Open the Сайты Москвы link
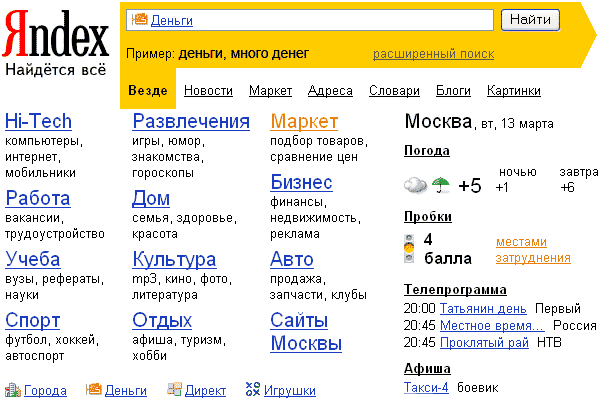The image size is (600, 400). pyautogui.click(x=306, y=331)
